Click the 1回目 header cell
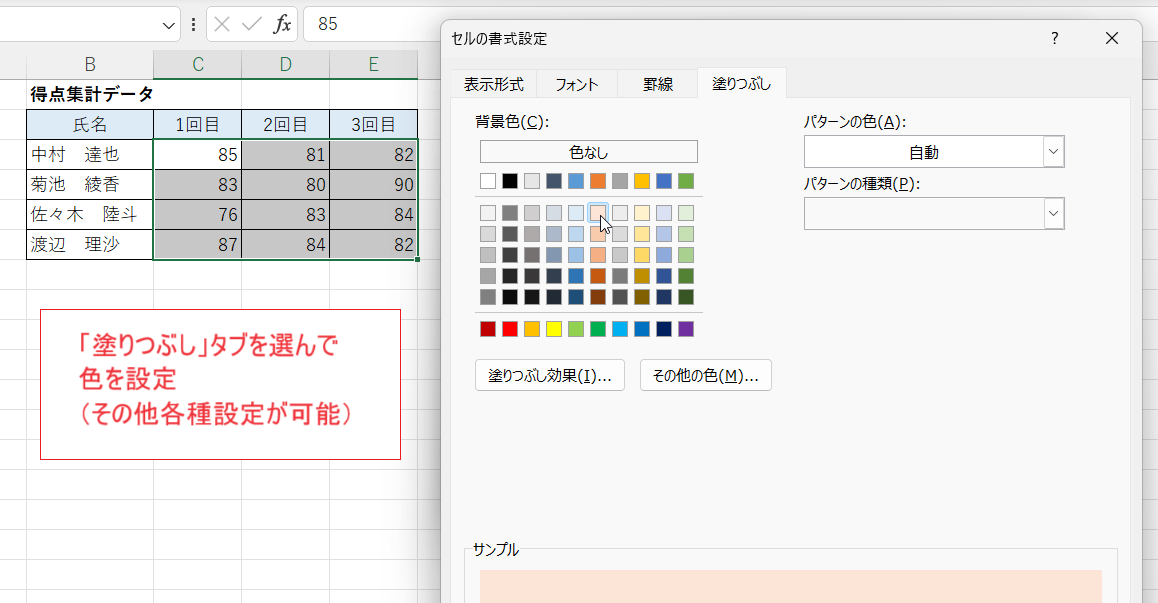The width and height of the screenshot is (1158, 603). [197, 125]
